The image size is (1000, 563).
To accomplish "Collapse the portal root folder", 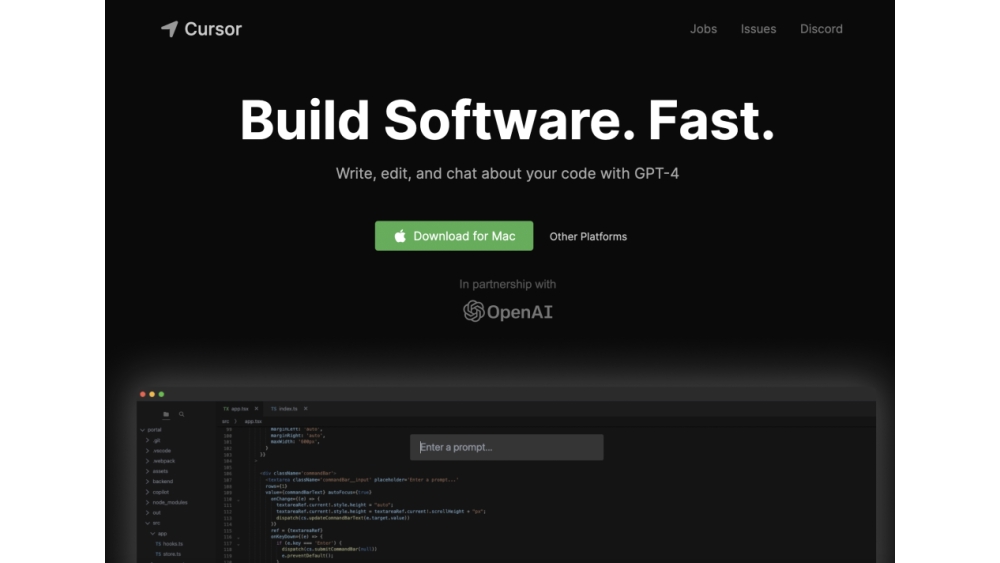I will coord(152,429).
